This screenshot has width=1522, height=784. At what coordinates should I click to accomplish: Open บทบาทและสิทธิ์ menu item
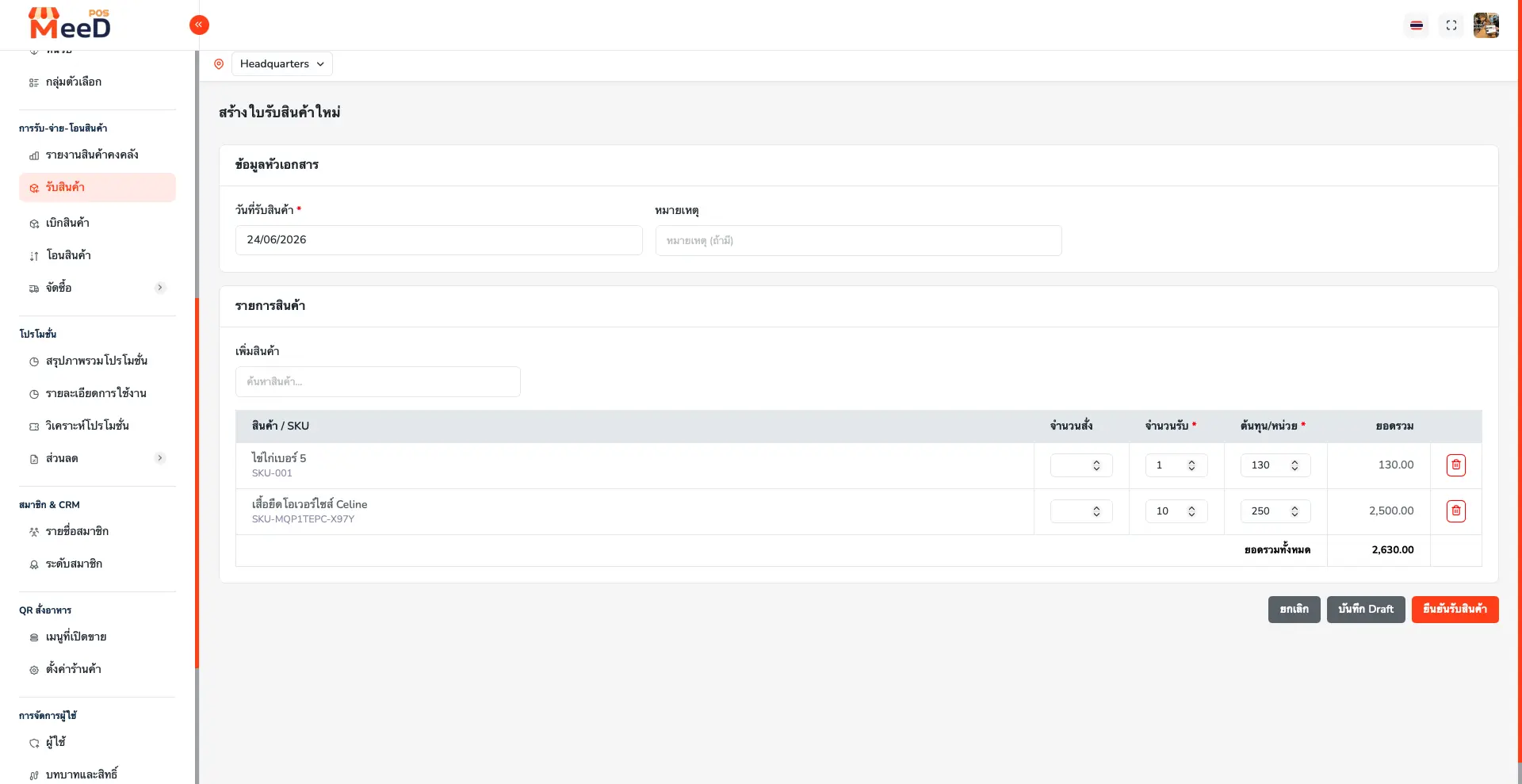(98, 774)
